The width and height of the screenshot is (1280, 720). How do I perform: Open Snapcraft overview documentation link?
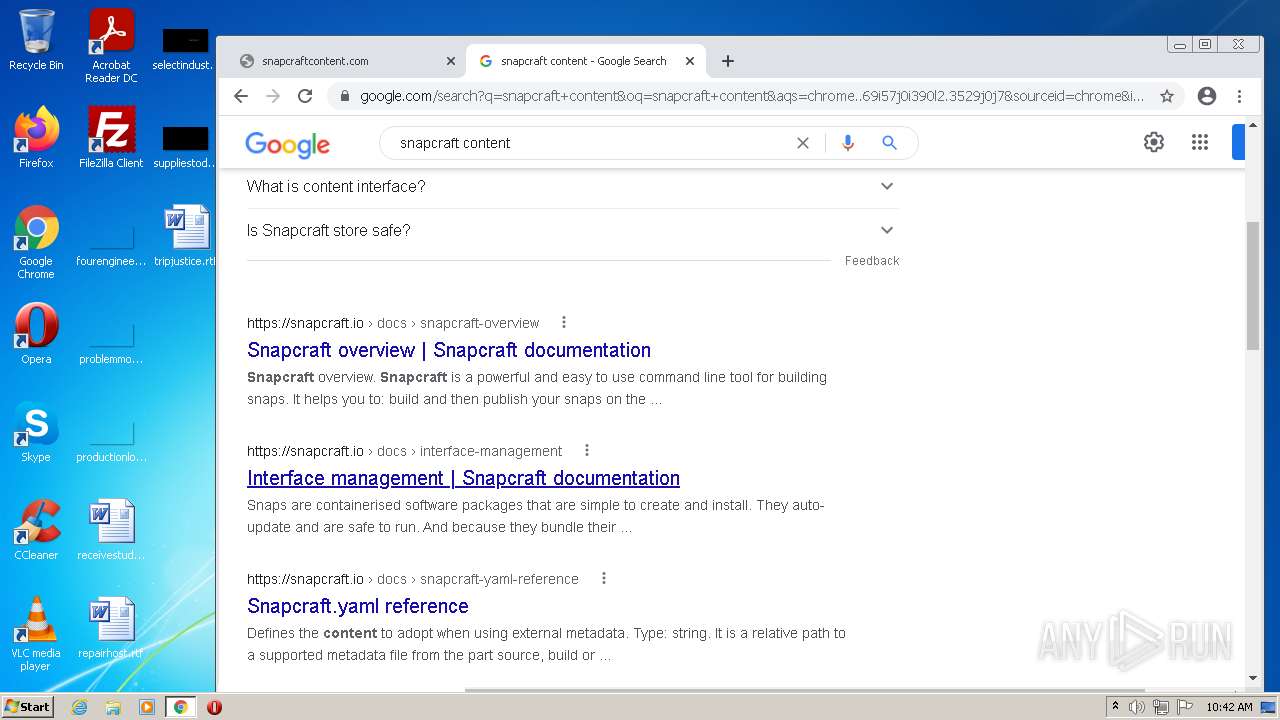click(449, 350)
